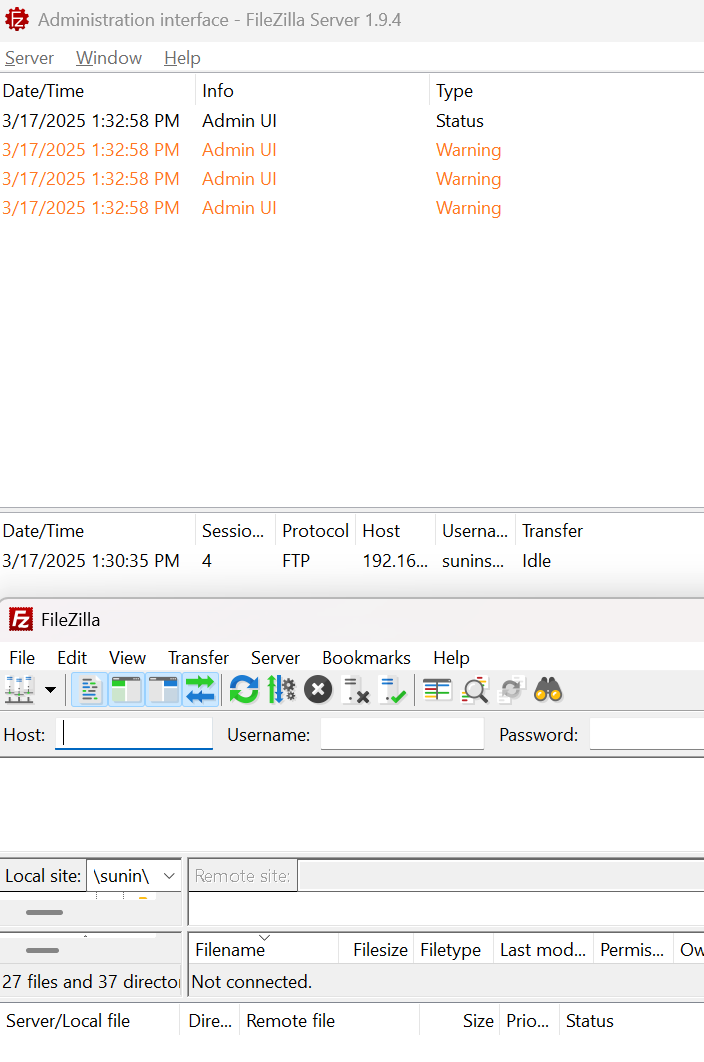
Task: Refresh file and folder lists
Action: click(x=244, y=690)
